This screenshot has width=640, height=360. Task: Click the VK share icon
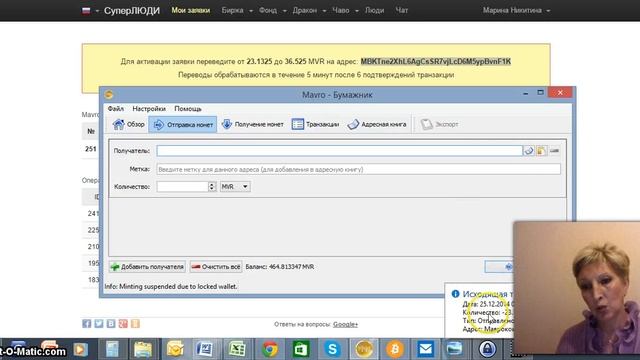(111, 324)
